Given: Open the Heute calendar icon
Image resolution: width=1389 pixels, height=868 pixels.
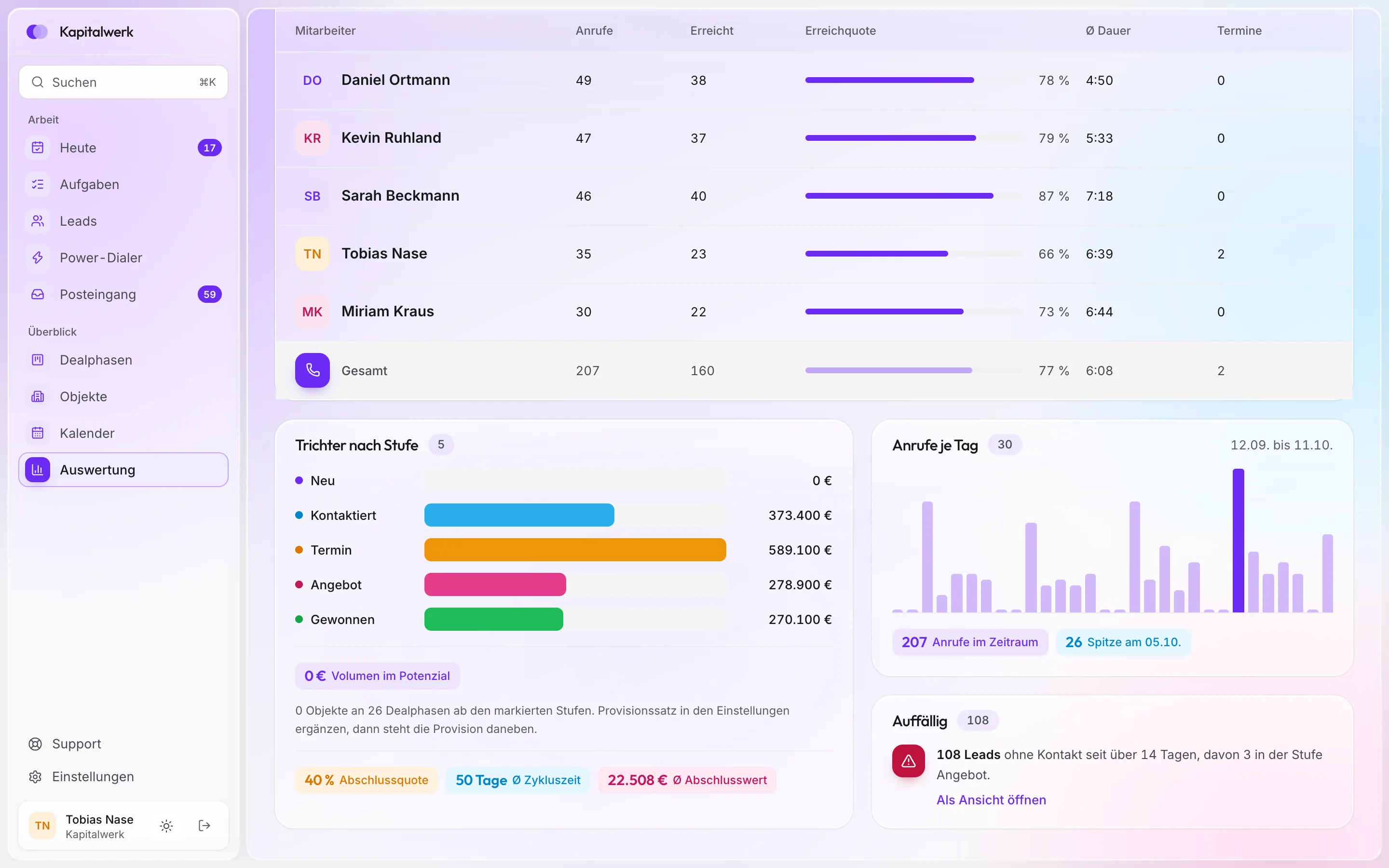Looking at the screenshot, I should (x=38, y=148).
